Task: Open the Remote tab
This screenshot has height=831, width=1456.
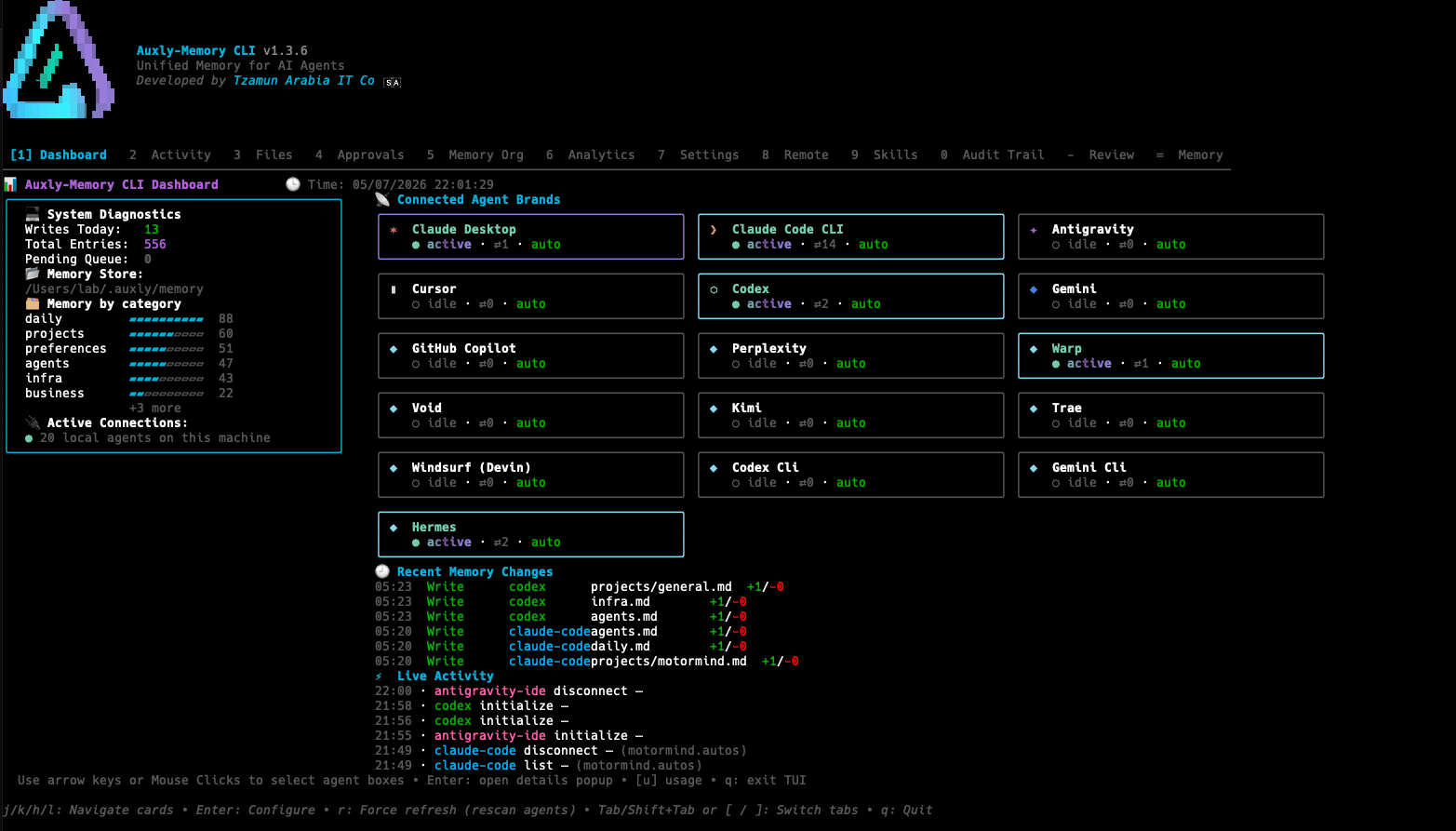Action: [x=795, y=155]
